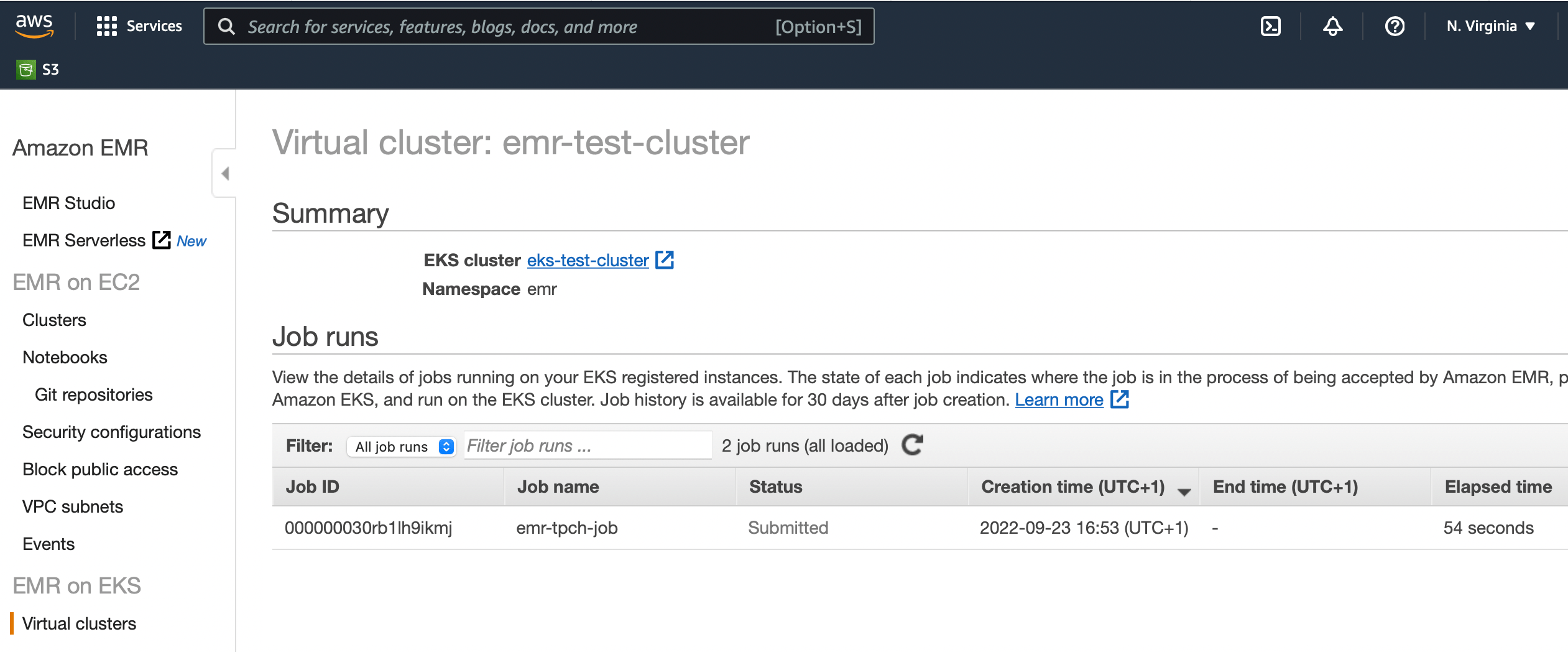Click creation time 2022-09-23 16:53 cell

coord(1084,528)
